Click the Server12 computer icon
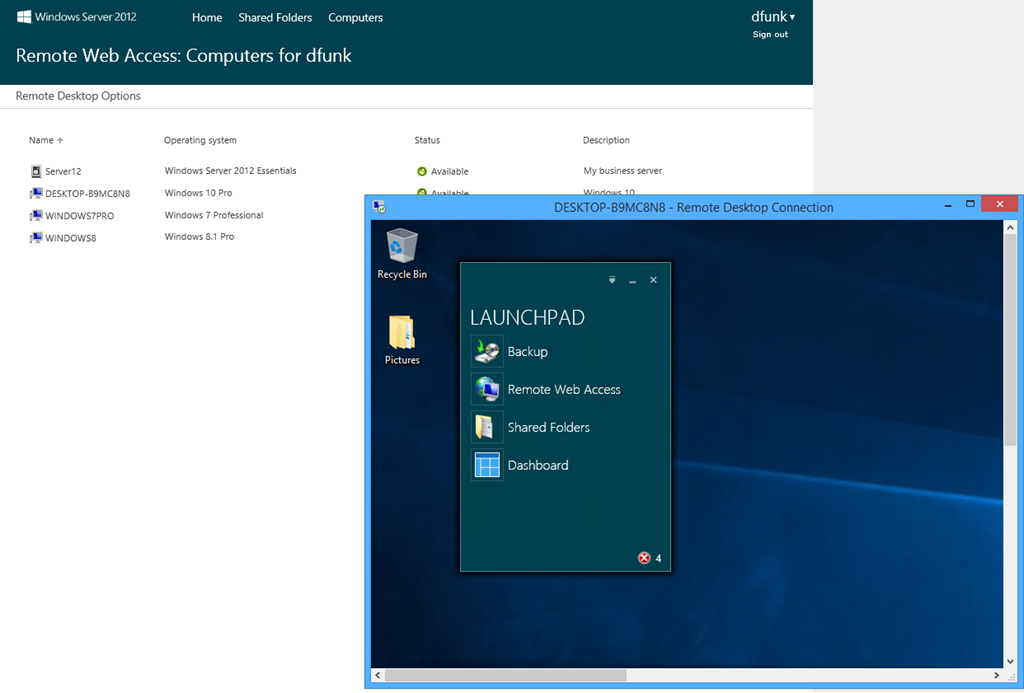1024x693 pixels. [36, 171]
